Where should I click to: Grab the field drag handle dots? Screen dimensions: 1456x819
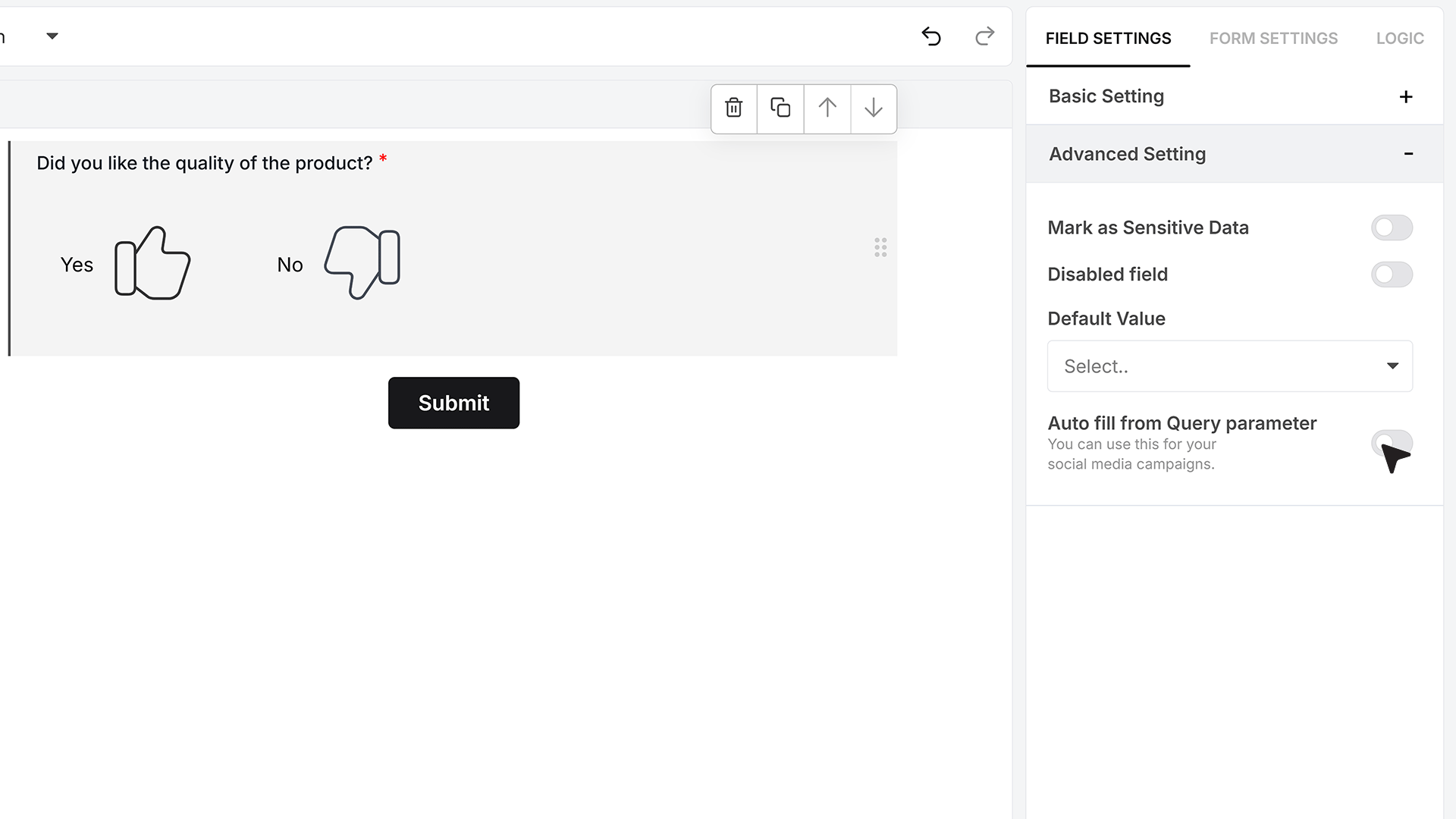coord(880,247)
